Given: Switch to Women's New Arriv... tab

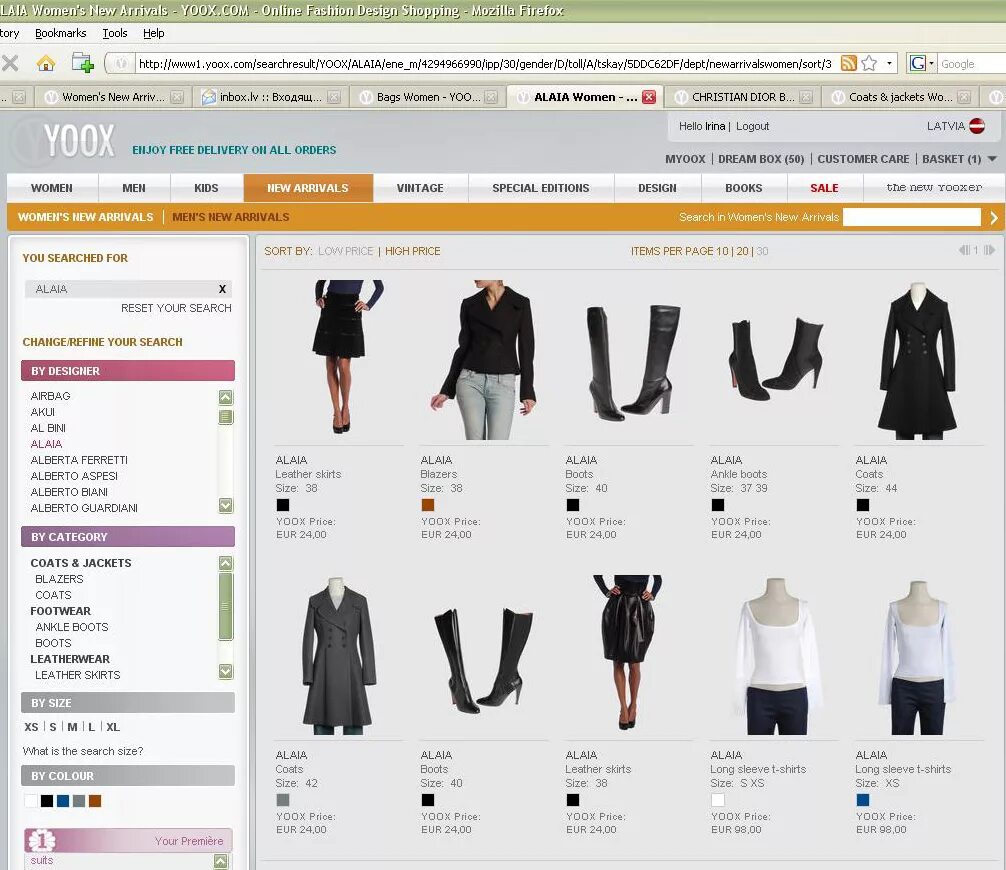Looking at the screenshot, I should 113,97.
